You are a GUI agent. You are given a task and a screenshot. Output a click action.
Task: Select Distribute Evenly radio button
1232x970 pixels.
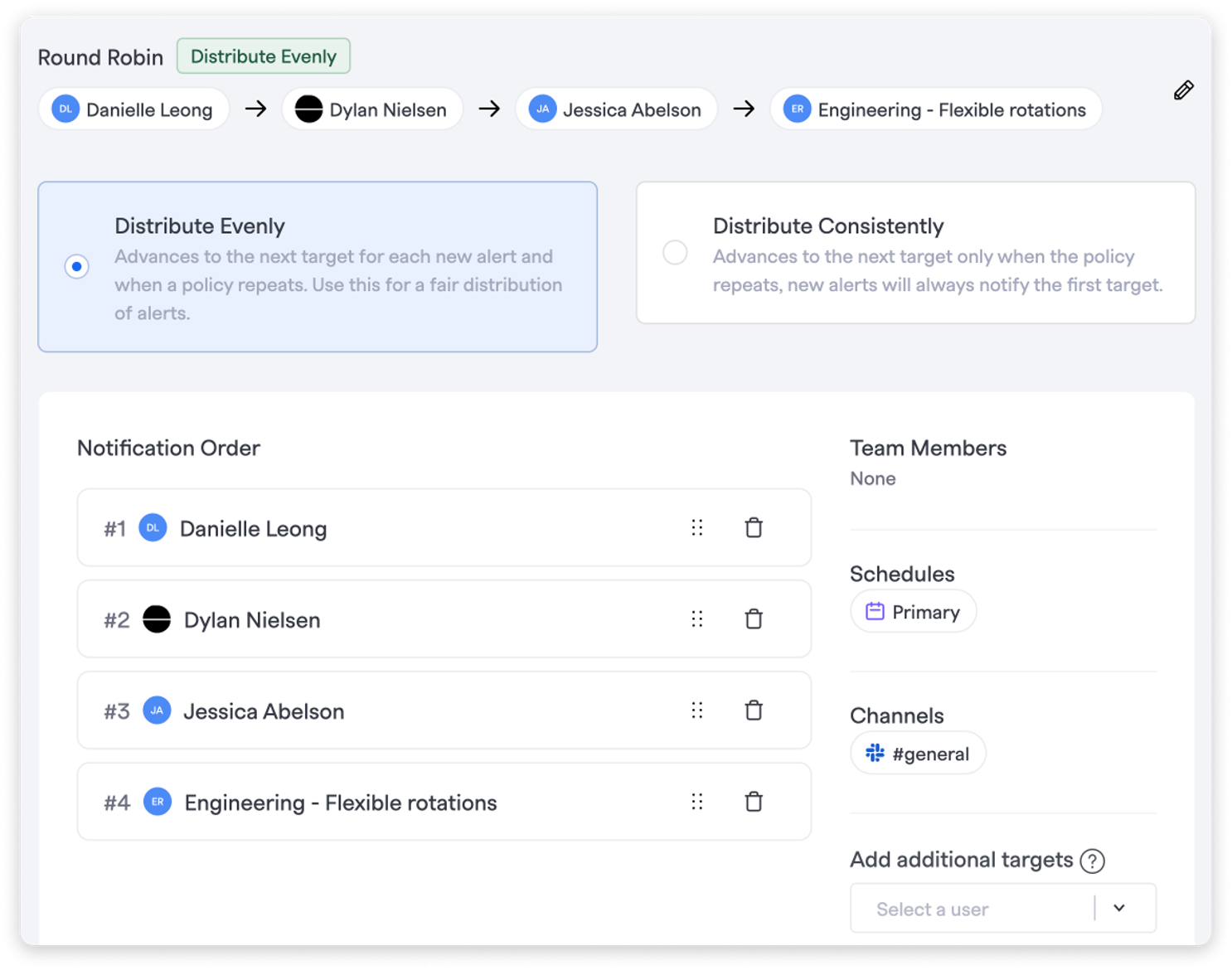pos(77,266)
